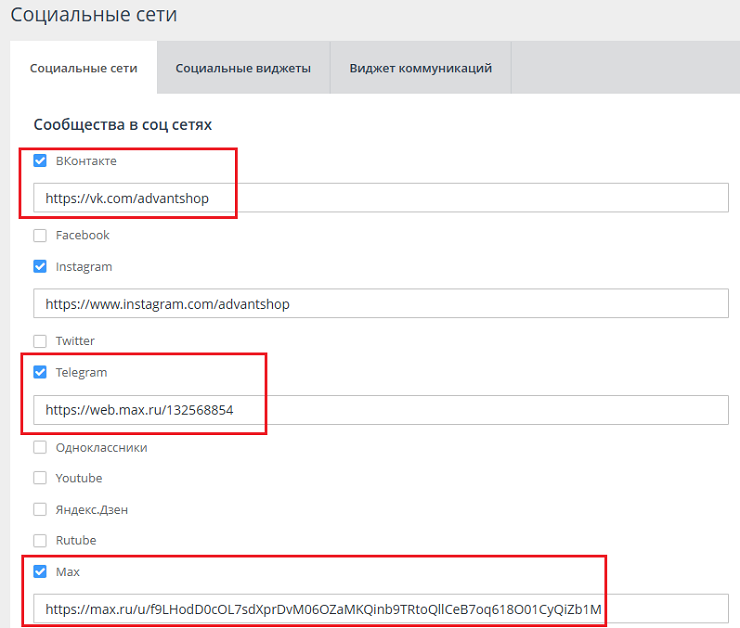Image resolution: width=740 pixels, height=628 pixels.
Task: Disable the Instagram checkbox
Action: tap(40, 267)
